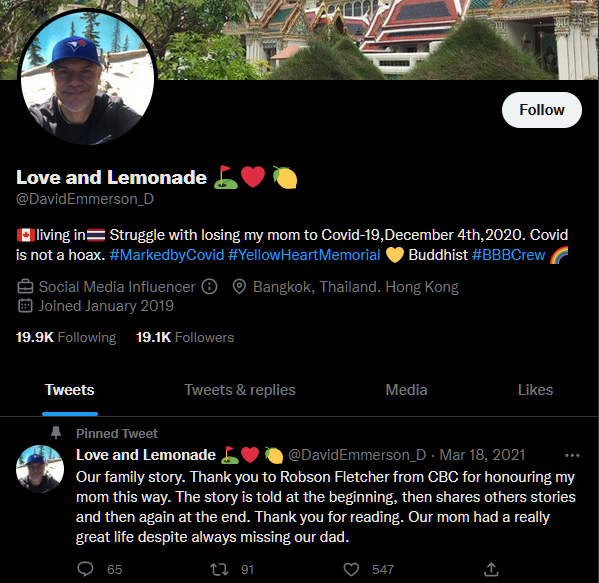Click the #BBBCrew hashtag link

(508, 255)
